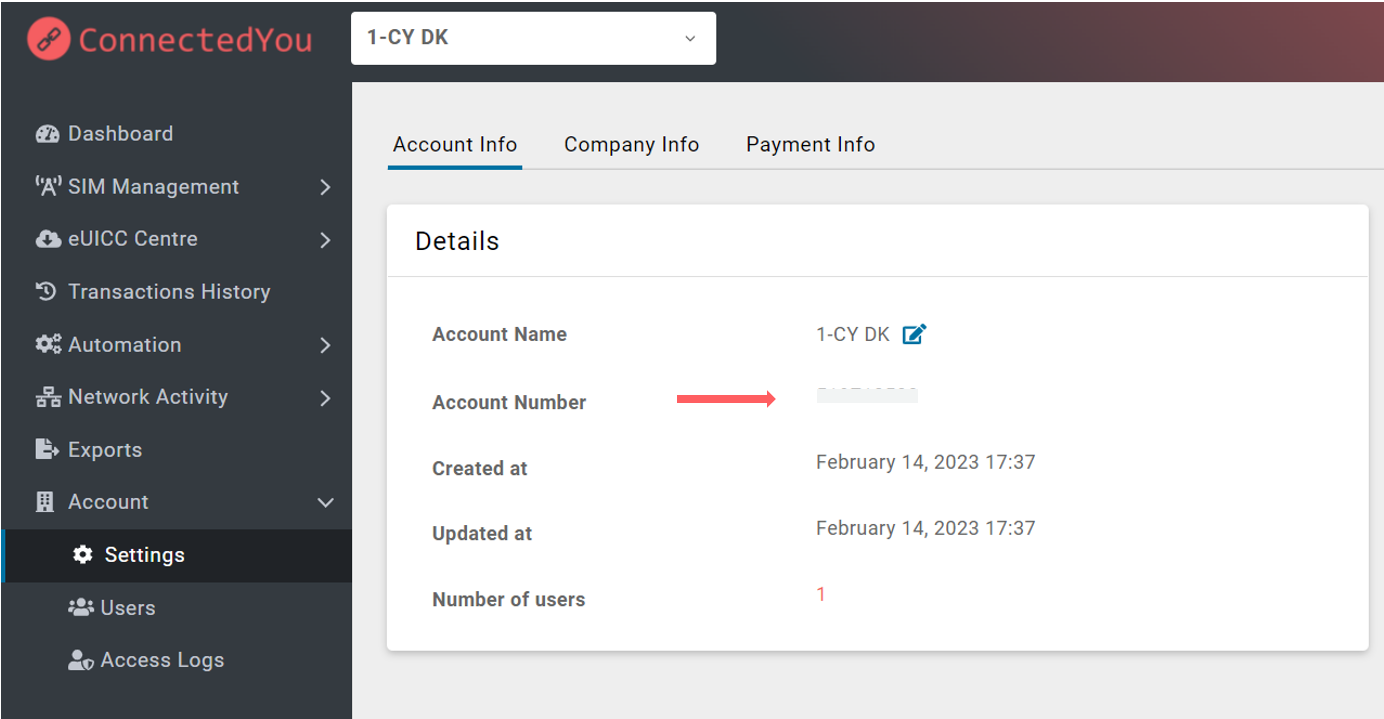Click the number of users value

point(821,595)
